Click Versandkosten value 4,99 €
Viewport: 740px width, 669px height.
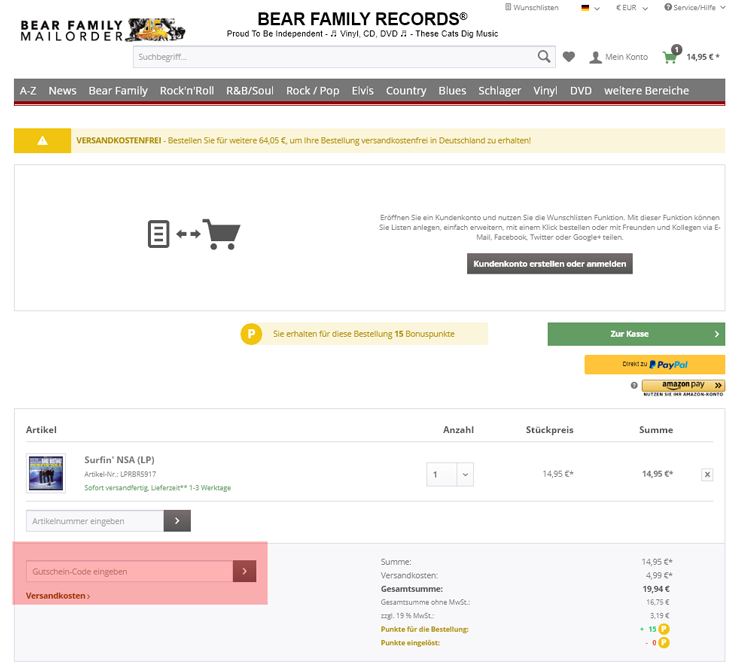(x=659, y=575)
